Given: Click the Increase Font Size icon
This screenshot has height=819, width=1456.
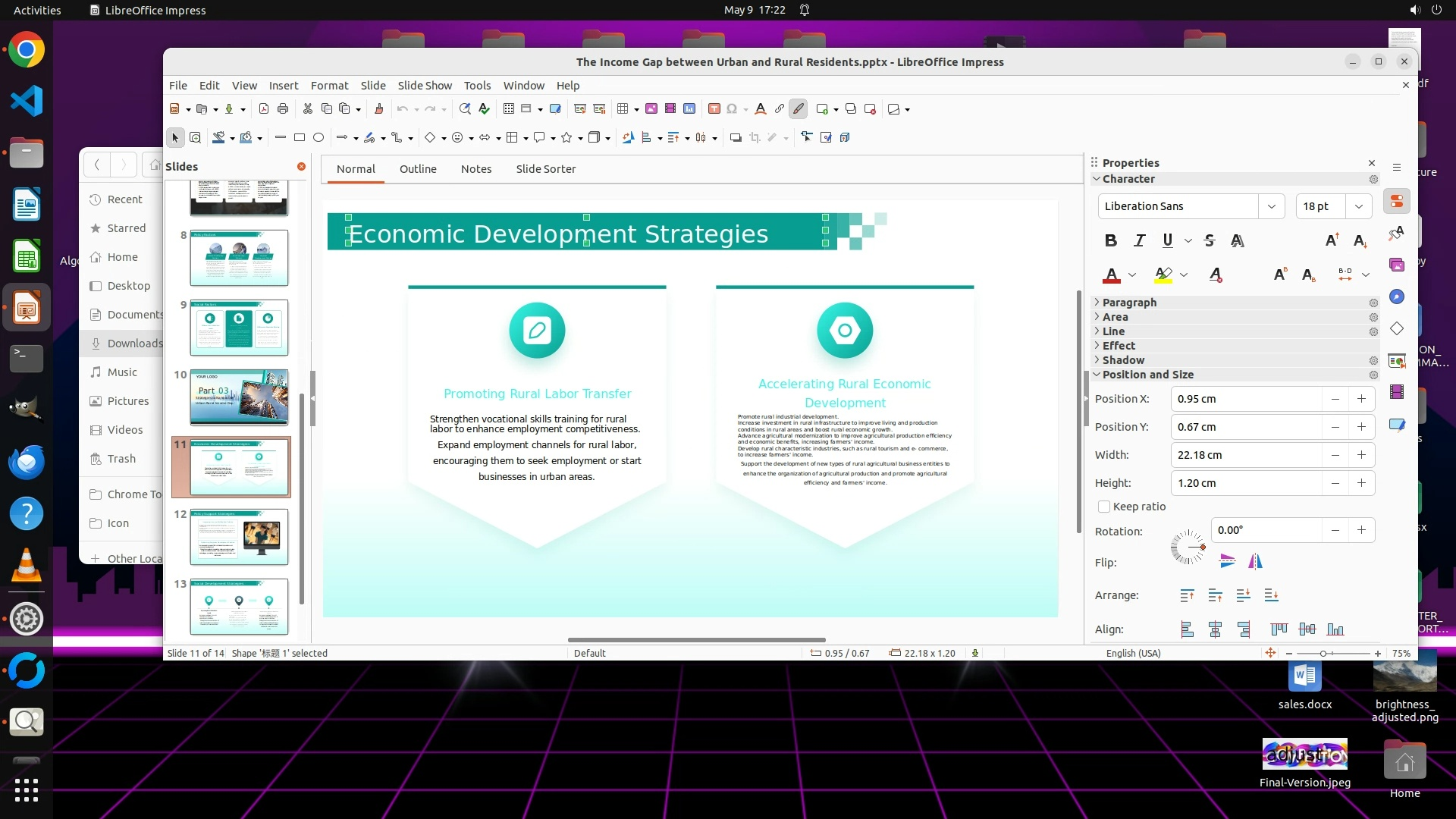Looking at the screenshot, I should (x=1332, y=241).
